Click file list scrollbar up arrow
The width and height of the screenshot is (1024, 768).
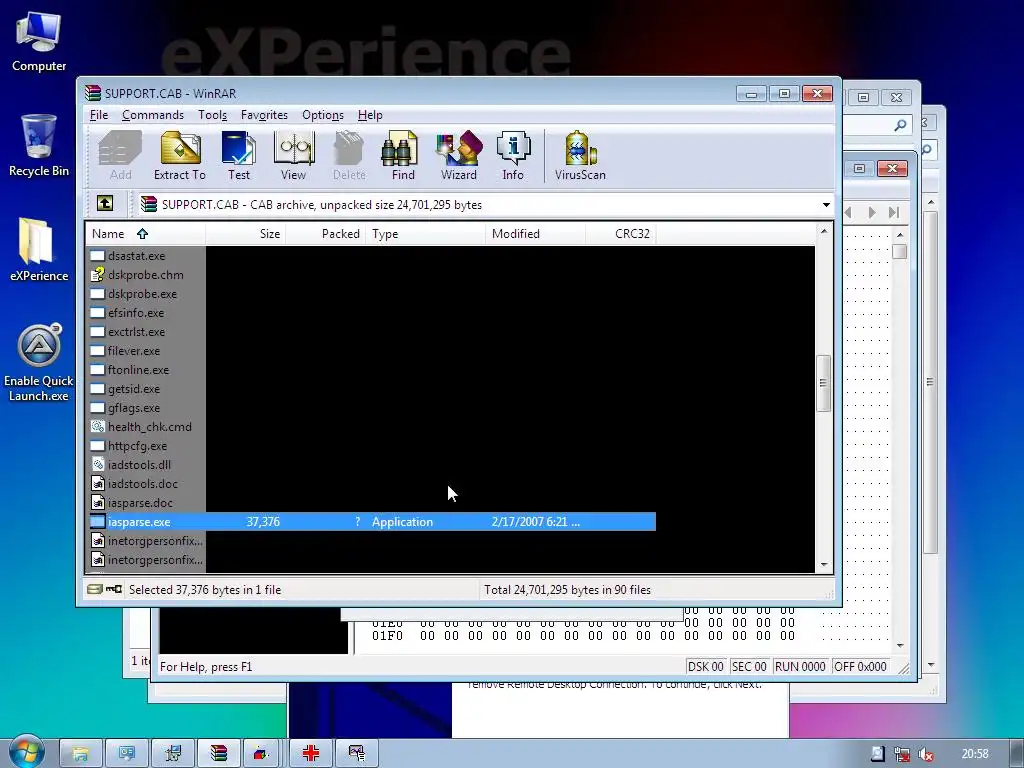(824, 231)
